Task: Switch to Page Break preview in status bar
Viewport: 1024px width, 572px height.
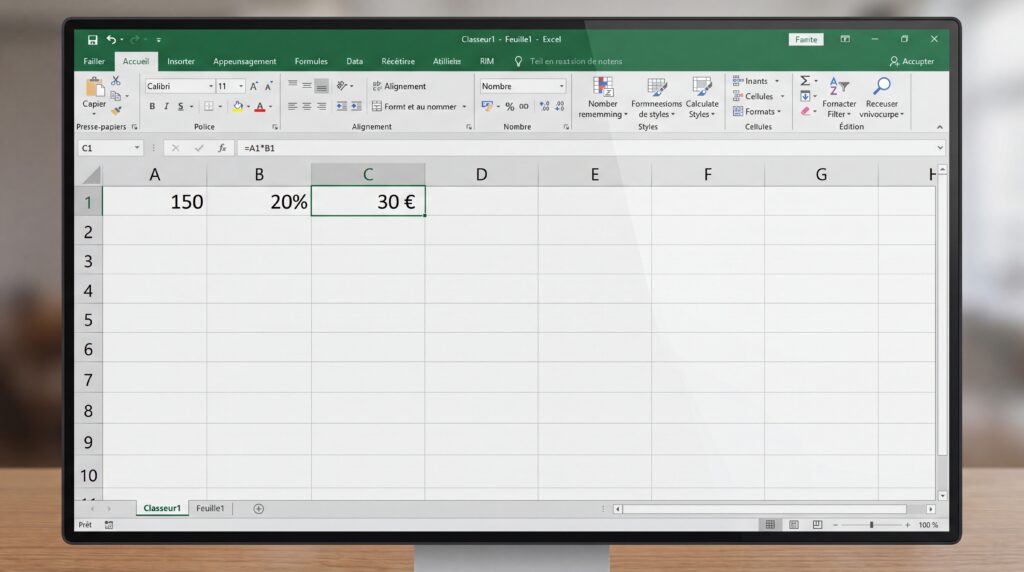Action: tap(817, 525)
